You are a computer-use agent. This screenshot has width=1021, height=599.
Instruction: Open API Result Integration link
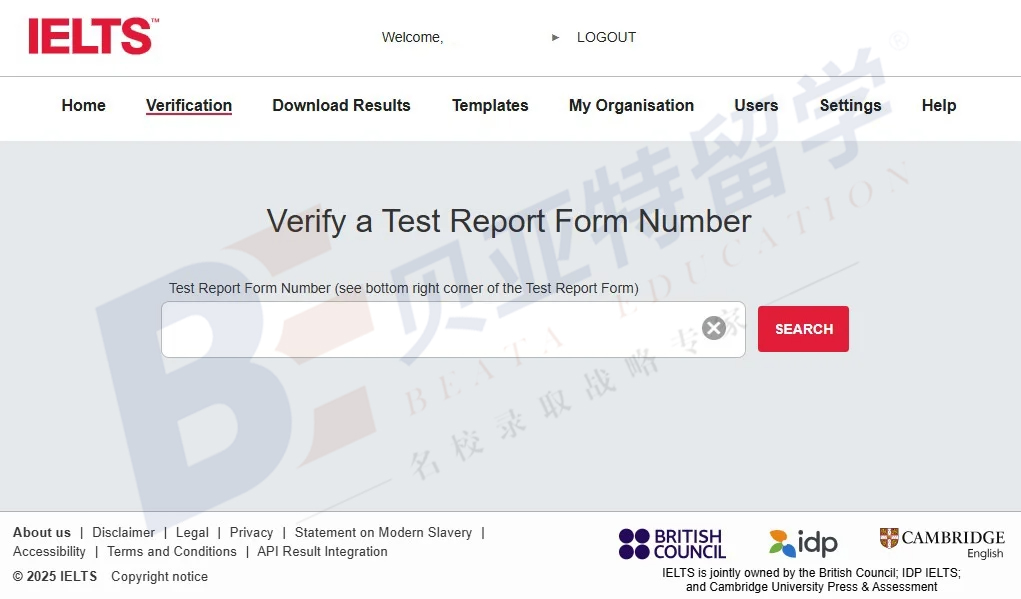(x=322, y=551)
